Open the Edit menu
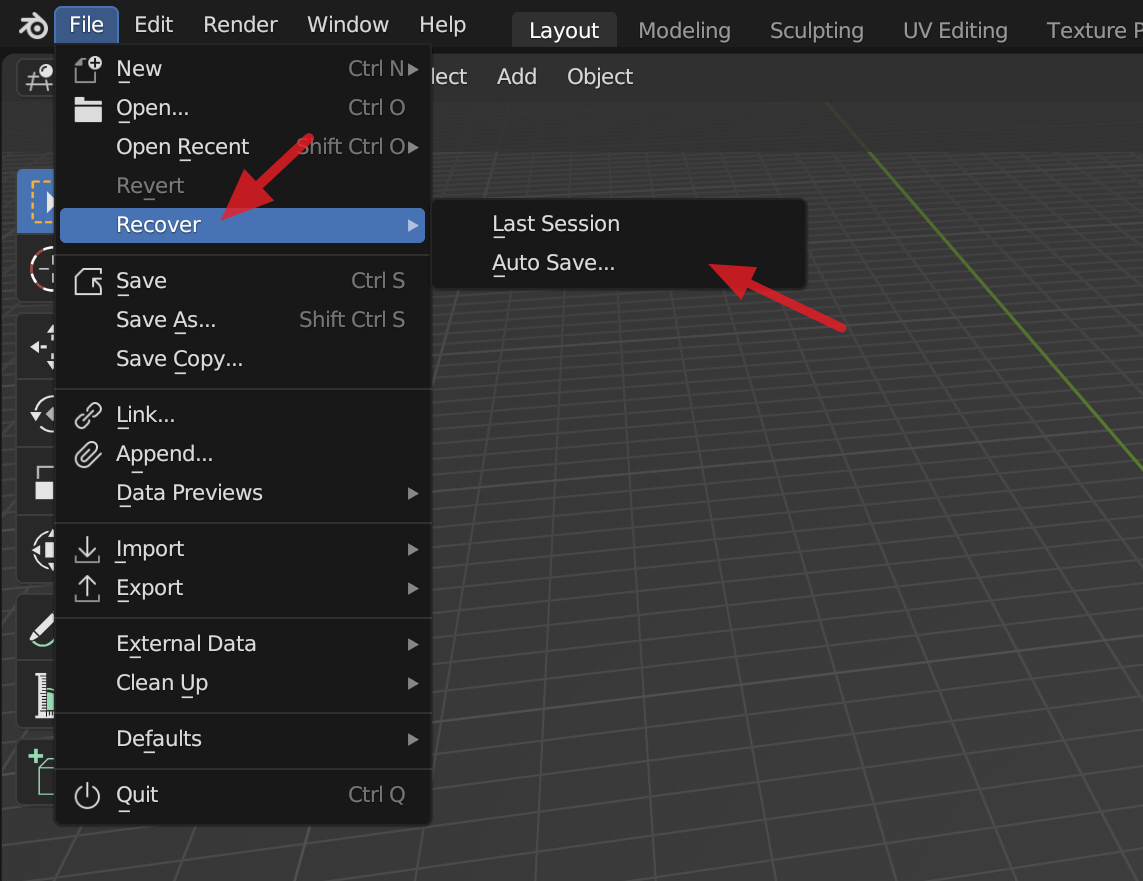 coord(154,25)
